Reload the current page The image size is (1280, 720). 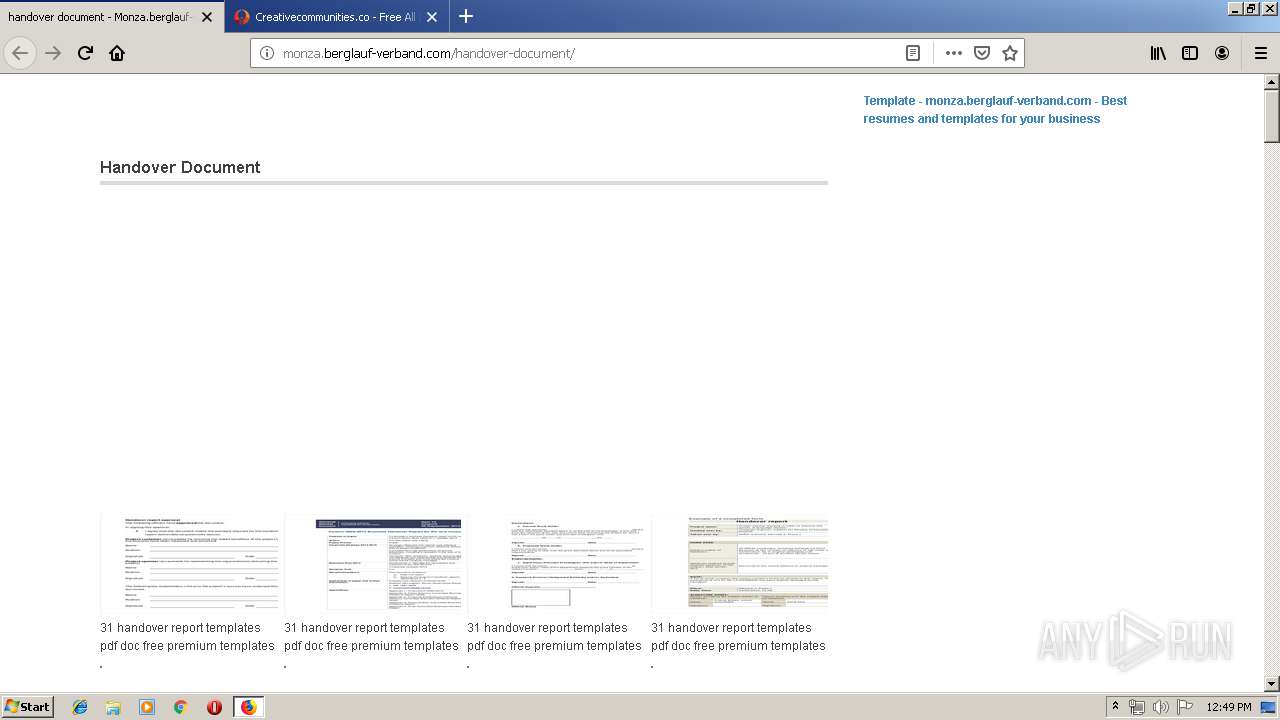(85, 53)
